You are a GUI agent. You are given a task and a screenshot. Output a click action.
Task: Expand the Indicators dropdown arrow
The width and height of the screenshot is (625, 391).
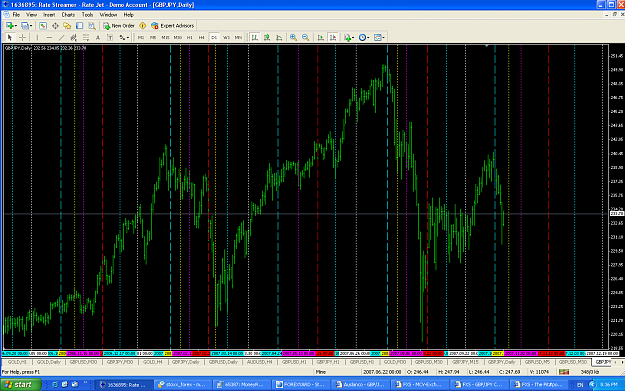pyautogui.click(x=353, y=38)
